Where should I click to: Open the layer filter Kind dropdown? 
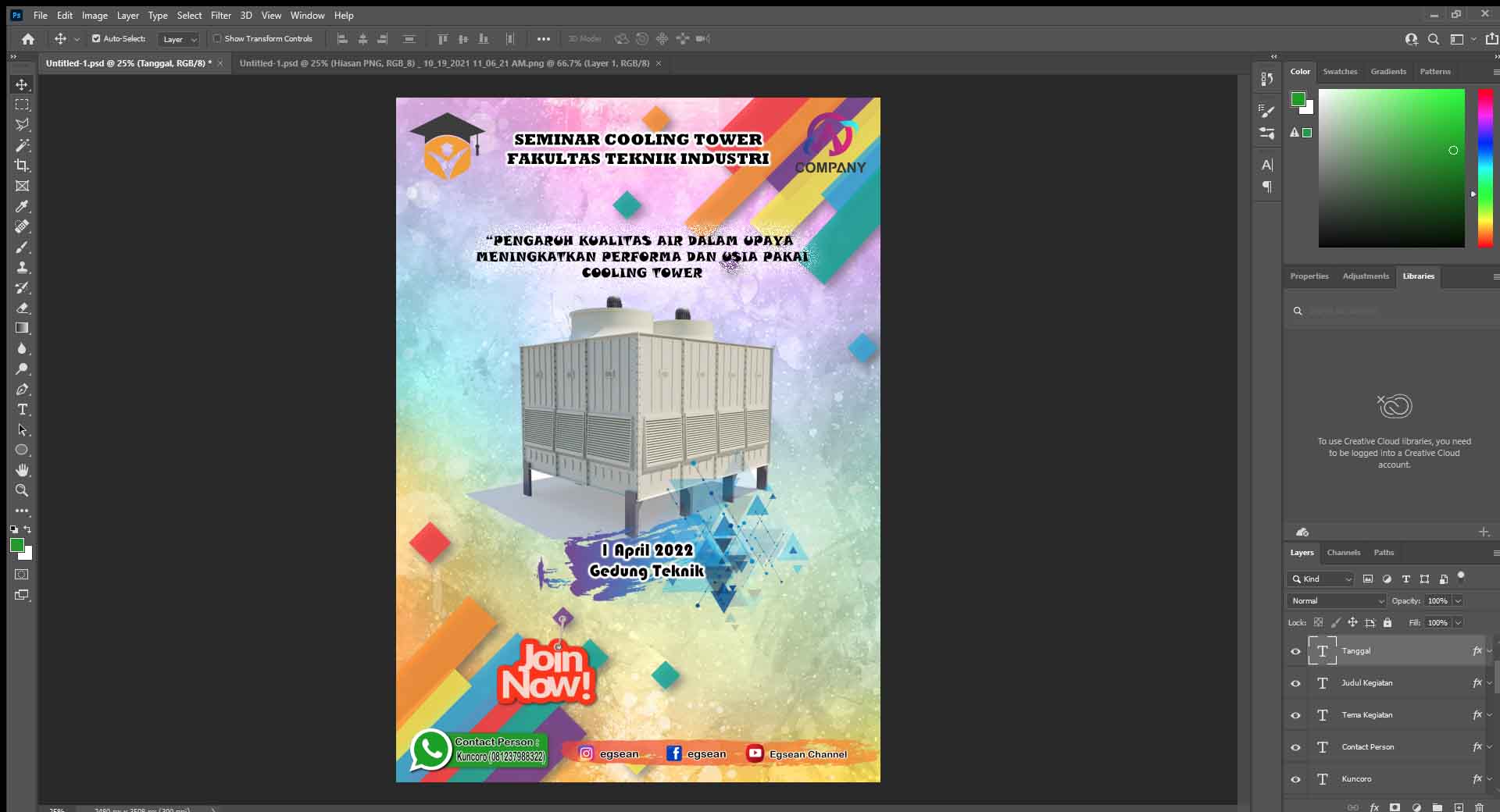1320,579
